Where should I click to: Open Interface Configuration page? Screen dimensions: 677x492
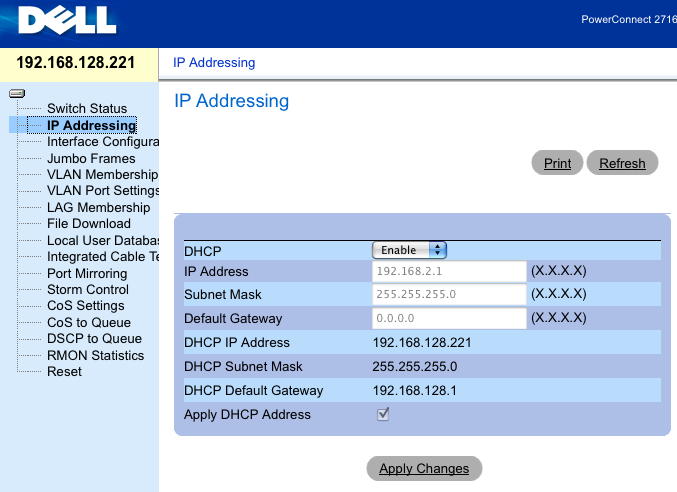pos(103,142)
